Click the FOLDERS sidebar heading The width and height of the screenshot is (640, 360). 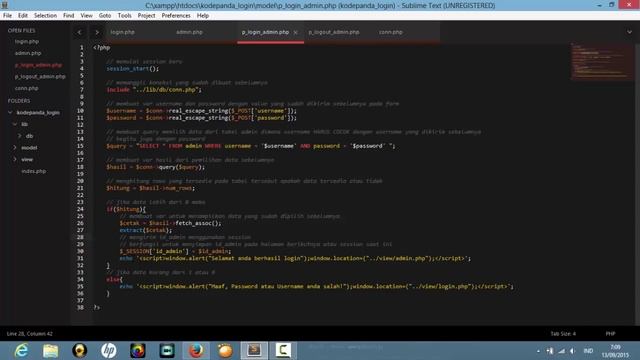click(x=19, y=101)
